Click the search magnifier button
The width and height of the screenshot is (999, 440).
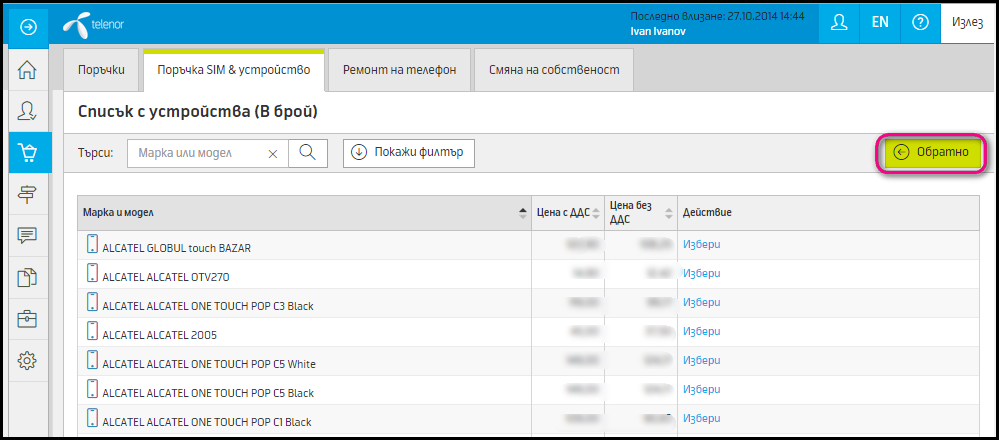pos(308,153)
